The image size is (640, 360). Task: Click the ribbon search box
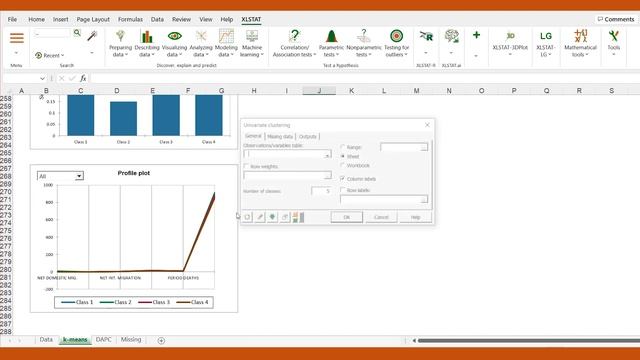53,33
